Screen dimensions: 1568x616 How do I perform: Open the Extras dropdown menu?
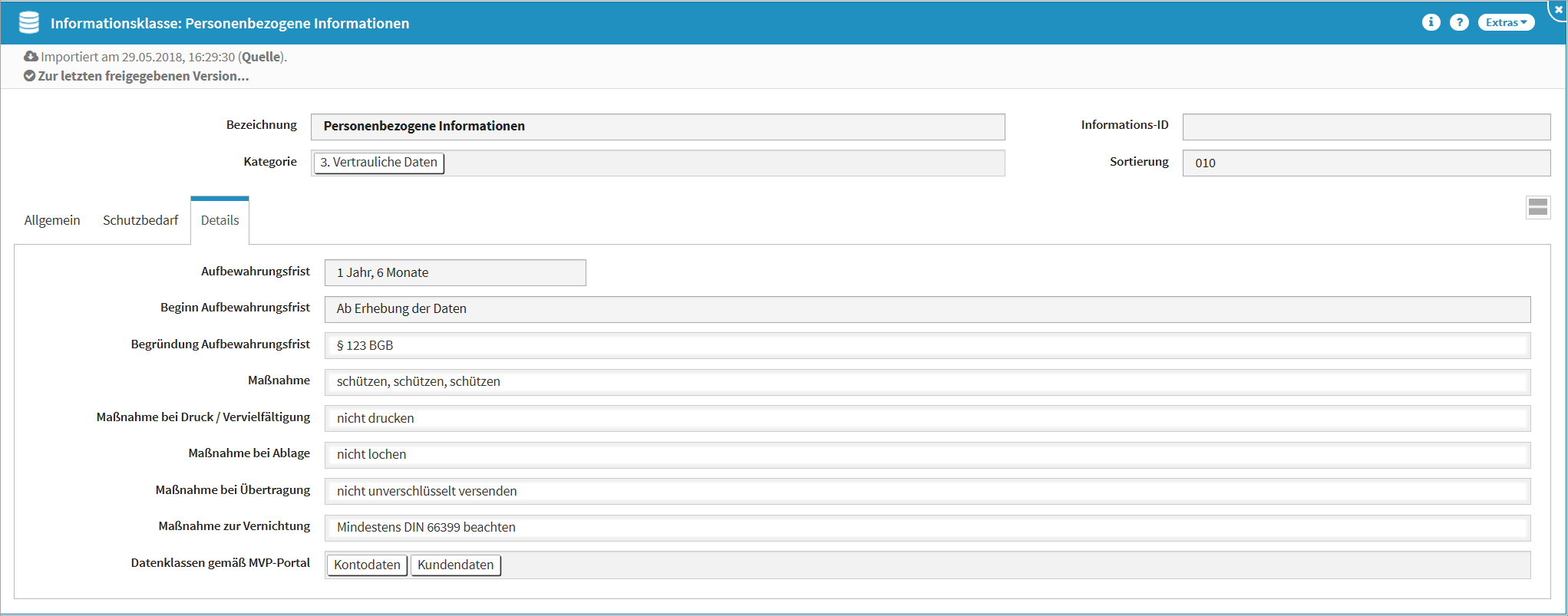coord(1505,22)
